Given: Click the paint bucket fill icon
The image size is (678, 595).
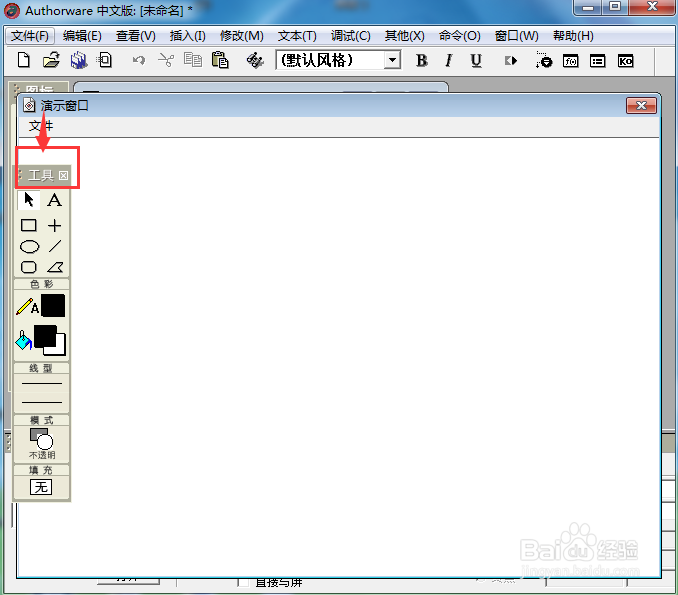Looking at the screenshot, I should [x=23, y=340].
